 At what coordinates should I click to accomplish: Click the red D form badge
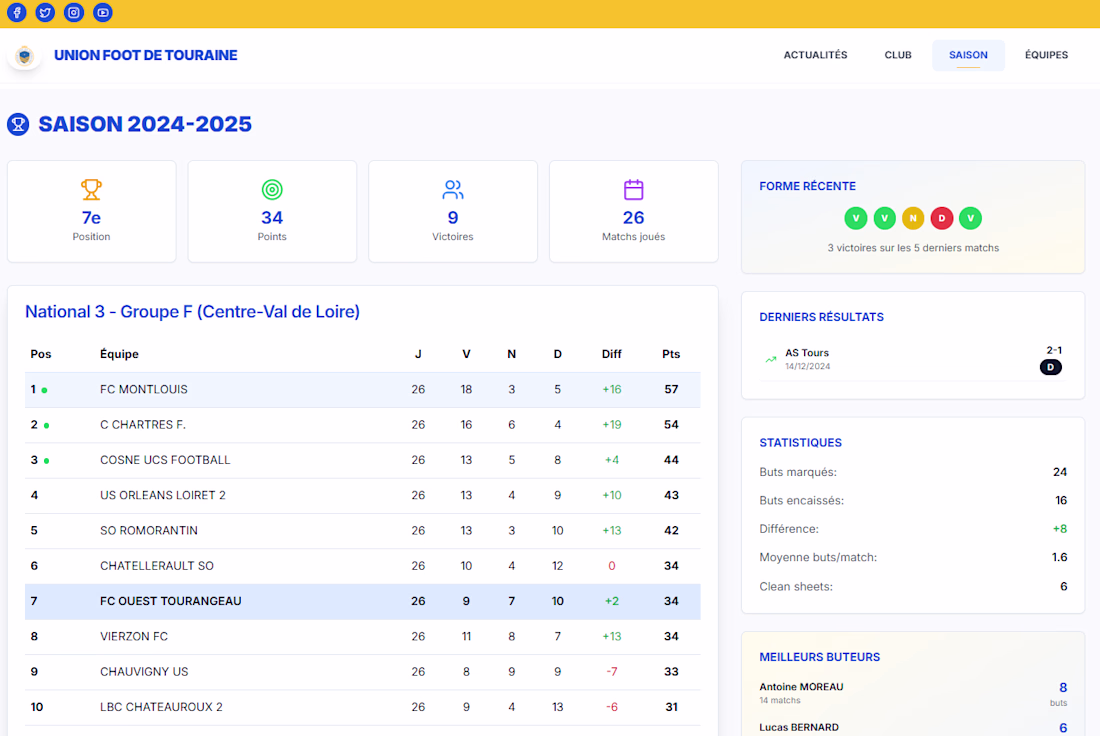point(941,218)
